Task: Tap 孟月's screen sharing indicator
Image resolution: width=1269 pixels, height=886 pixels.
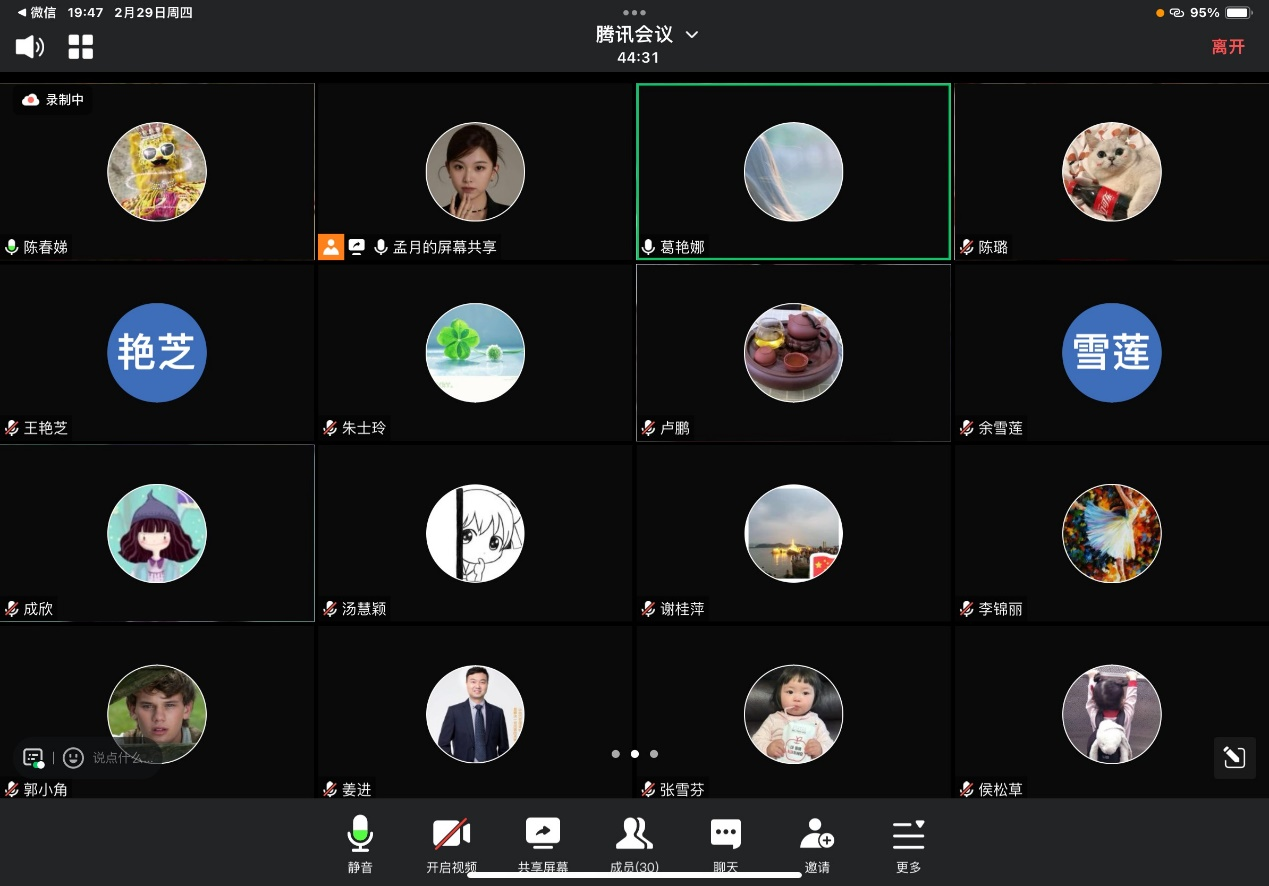Action: 356,246
